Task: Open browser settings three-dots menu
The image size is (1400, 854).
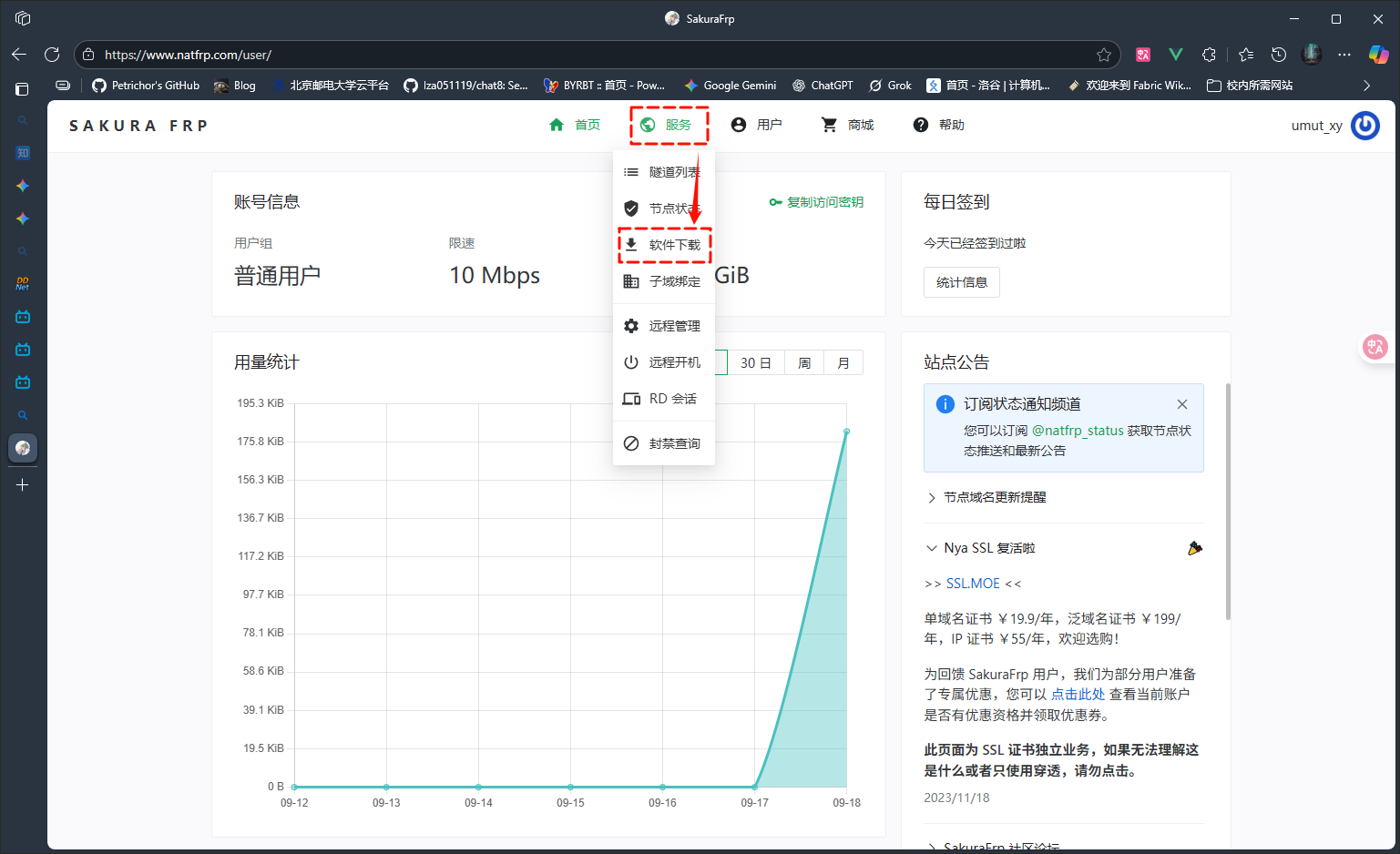Action: point(1344,55)
